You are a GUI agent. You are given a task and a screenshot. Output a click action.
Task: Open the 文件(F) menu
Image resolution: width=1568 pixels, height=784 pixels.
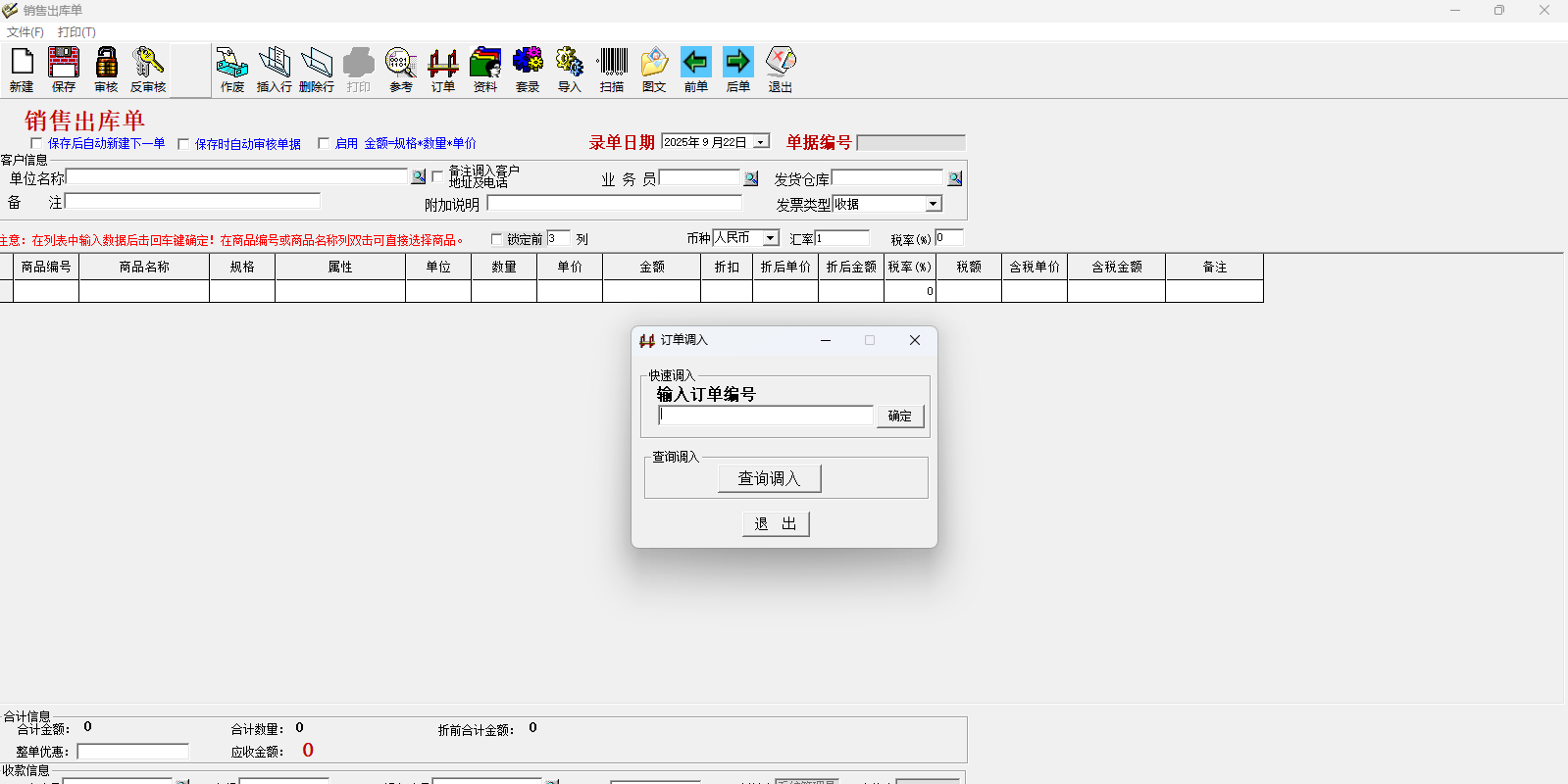pyautogui.click(x=25, y=32)
